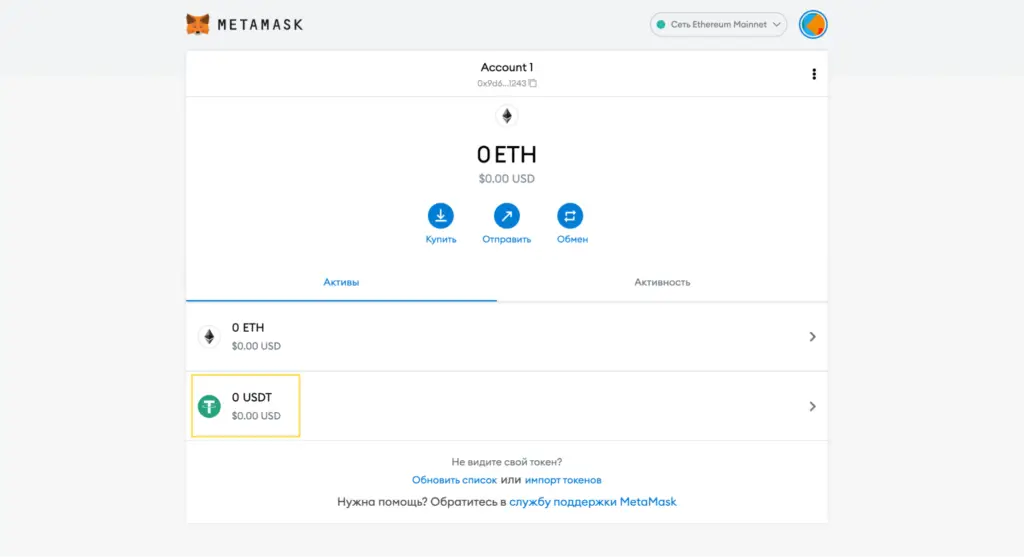This screenshot has width=1024, height=557.
Task: Click the Обмен swap icon button
Action: point(571,215)
